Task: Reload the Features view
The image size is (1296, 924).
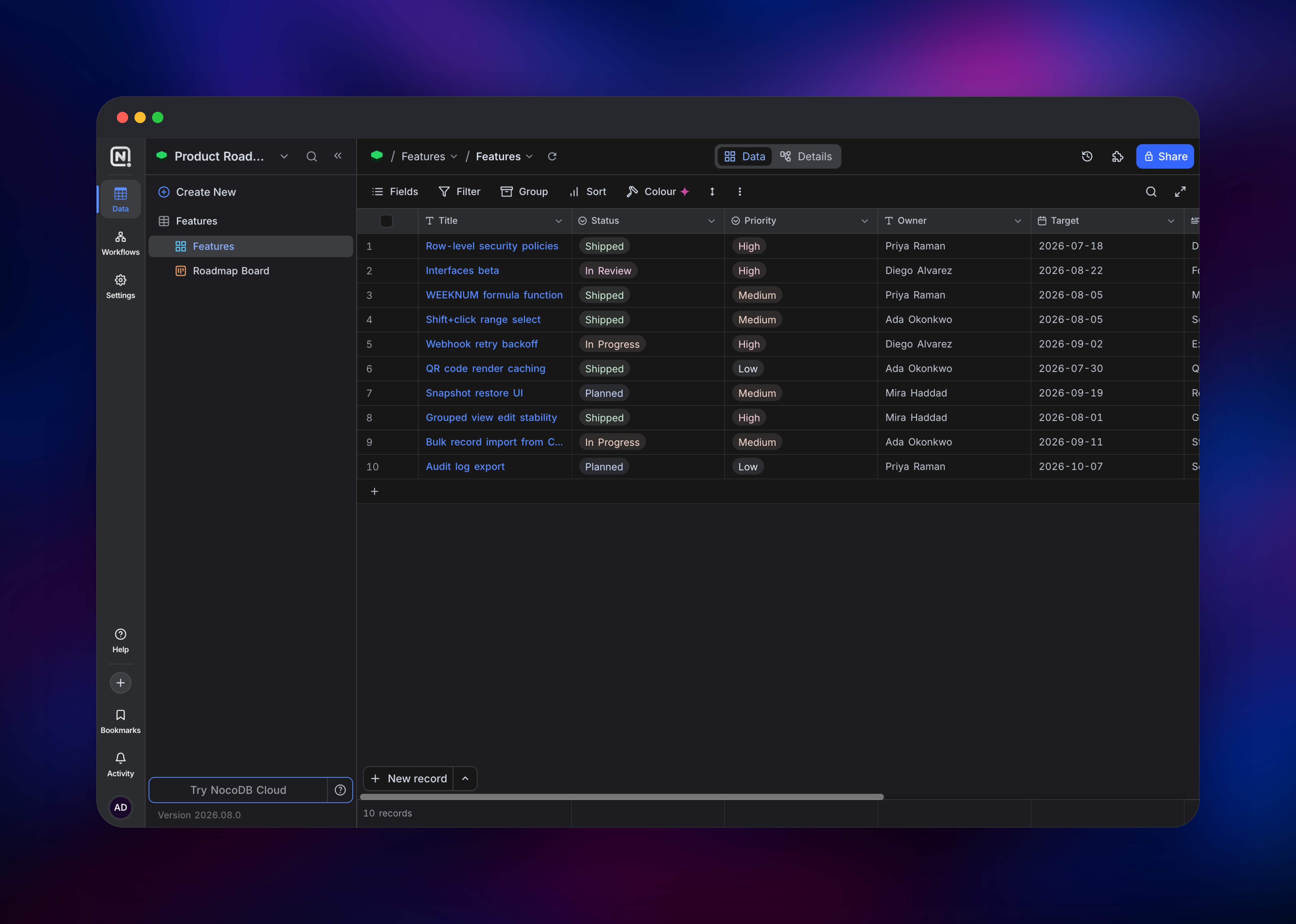Action: click(x=552, y=156)
